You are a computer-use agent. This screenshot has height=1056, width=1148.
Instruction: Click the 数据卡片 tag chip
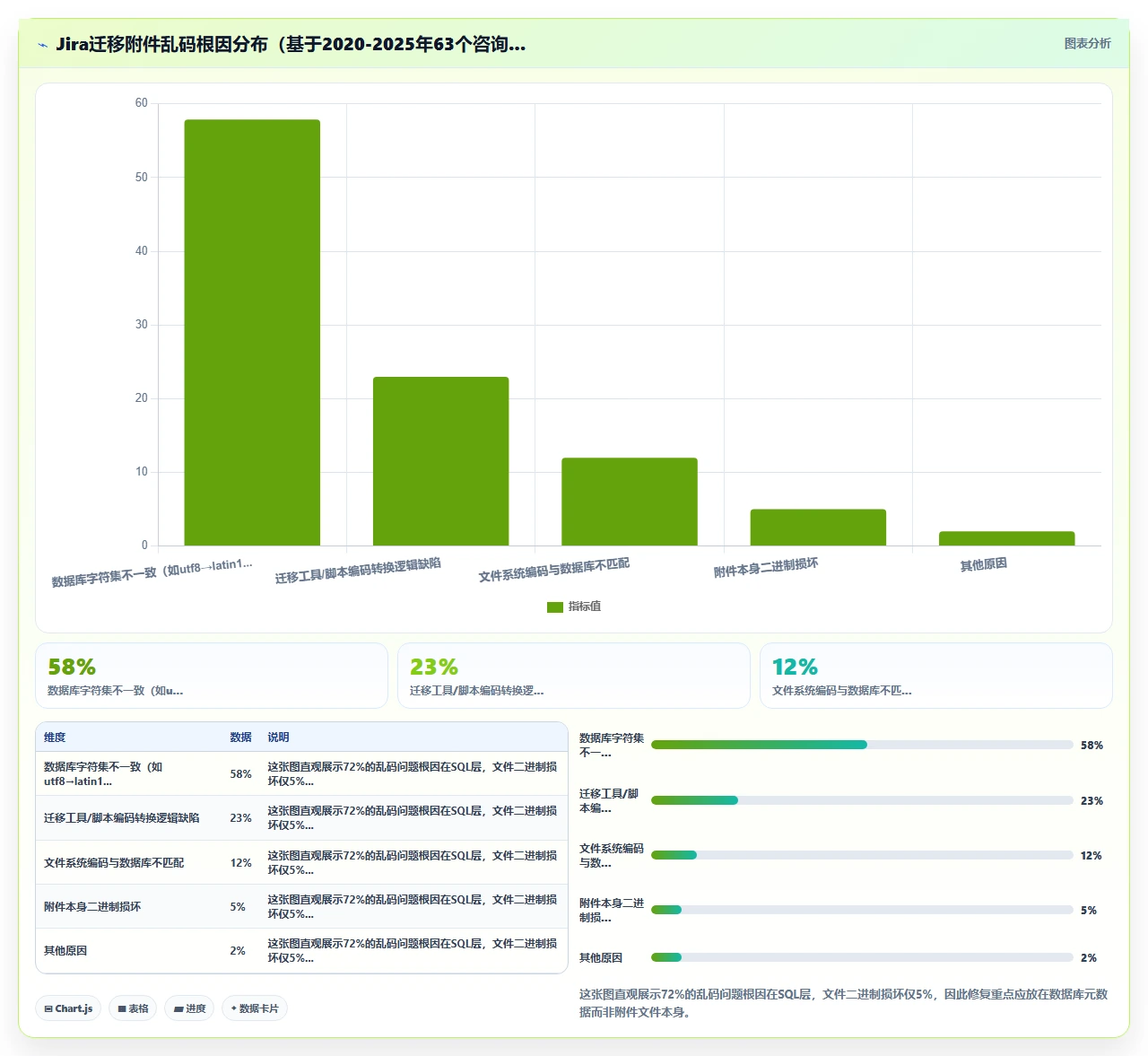click(255, 1008)
